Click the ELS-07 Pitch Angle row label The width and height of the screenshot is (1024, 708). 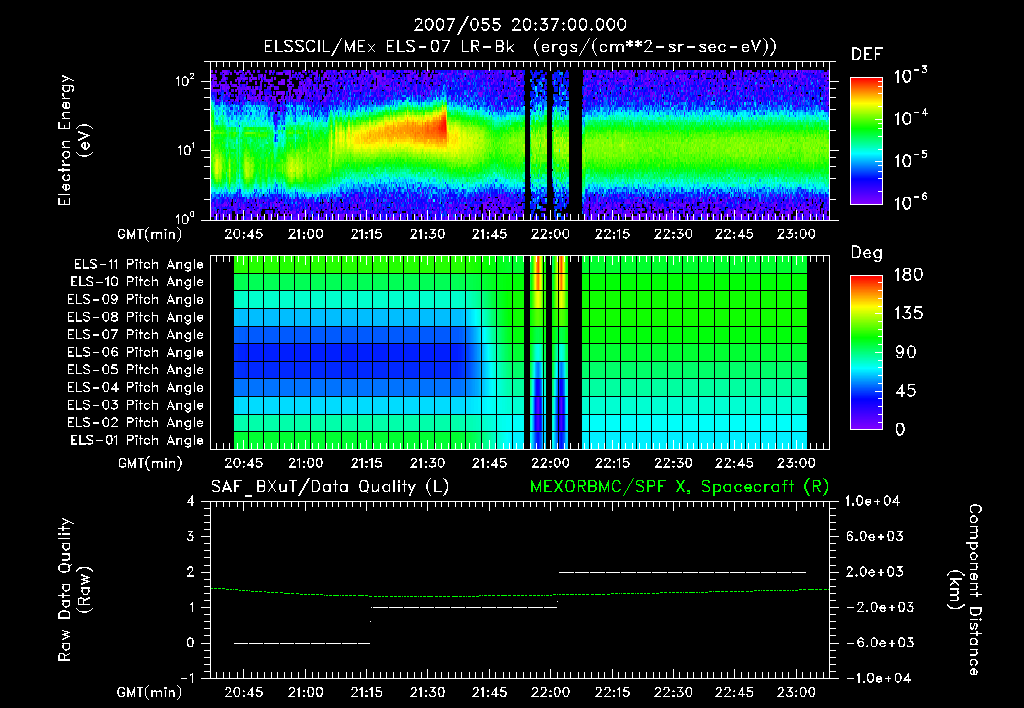coord(136,334)
